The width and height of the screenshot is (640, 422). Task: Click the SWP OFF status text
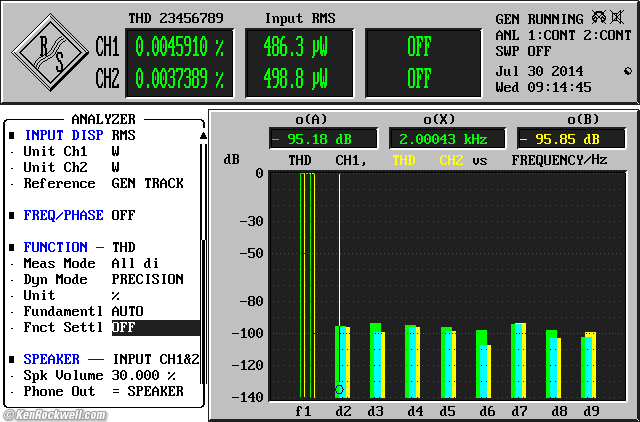[523, 51]
